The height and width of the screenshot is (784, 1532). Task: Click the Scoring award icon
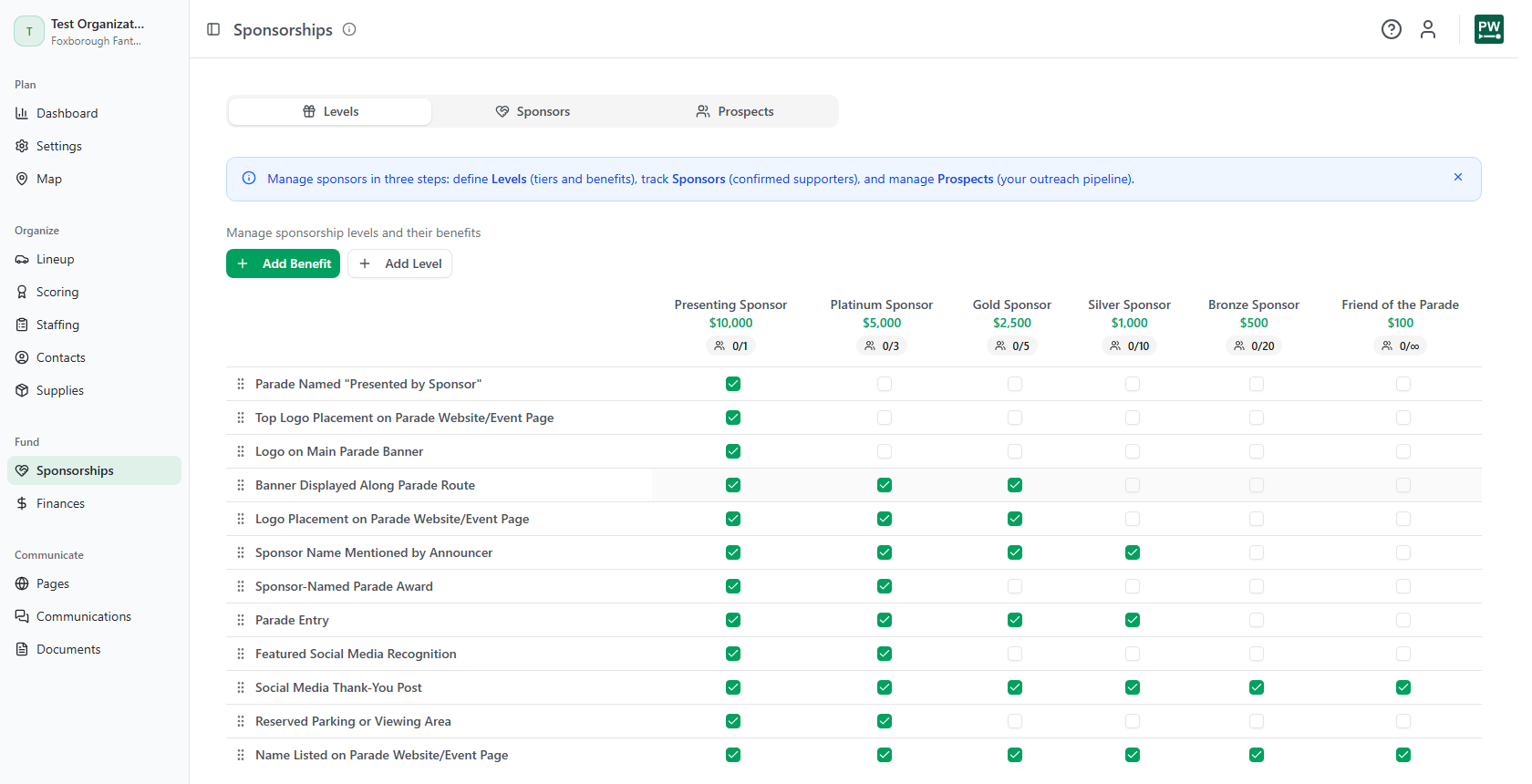[x=22, y=292]
